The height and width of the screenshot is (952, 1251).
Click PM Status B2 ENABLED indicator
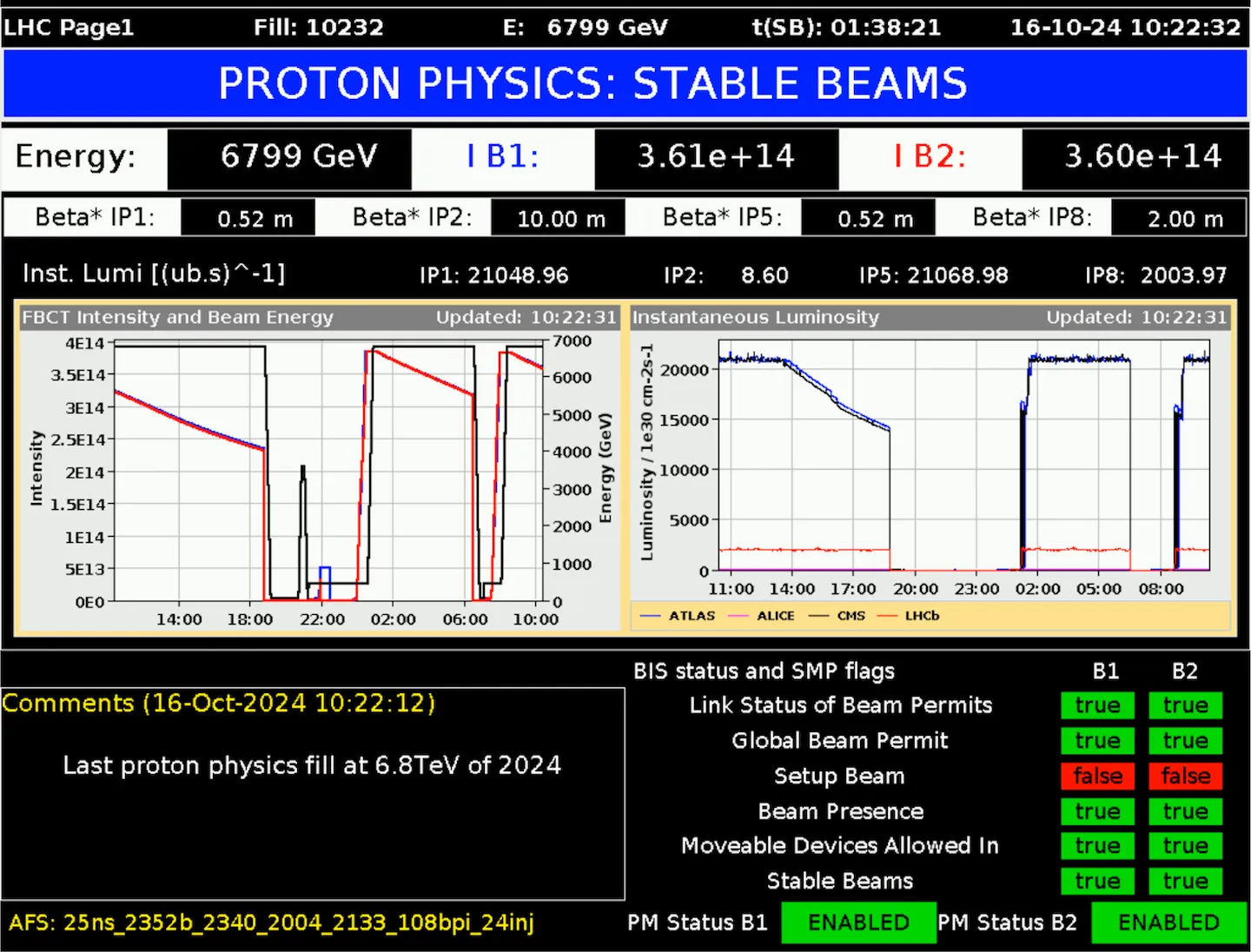click(x=1168, y=922)
